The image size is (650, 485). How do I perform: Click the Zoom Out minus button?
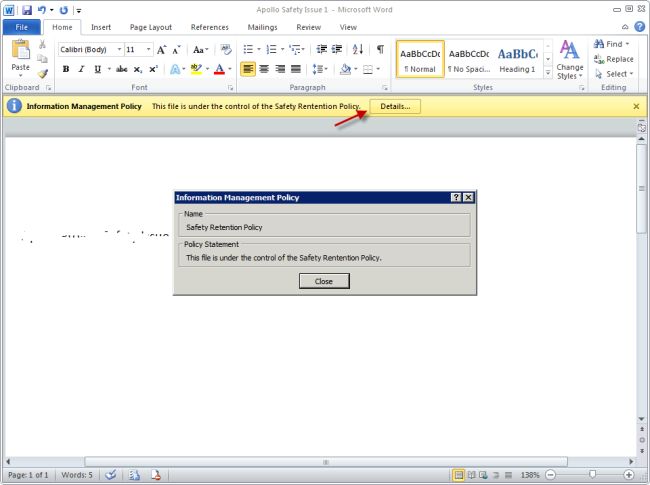pyautogui.click(x=550, y=475)
